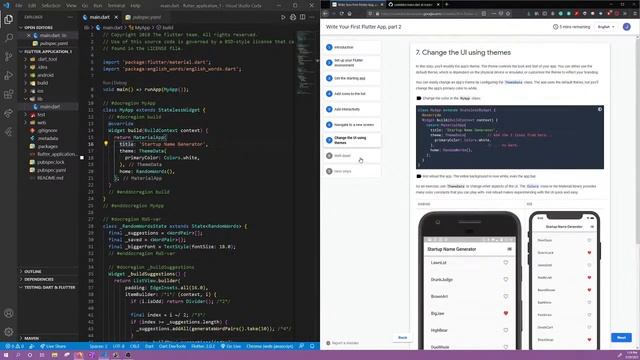Select main.dart under lib folder
The width and height of the screenshot is (640, 360).
tap(50, 107)
